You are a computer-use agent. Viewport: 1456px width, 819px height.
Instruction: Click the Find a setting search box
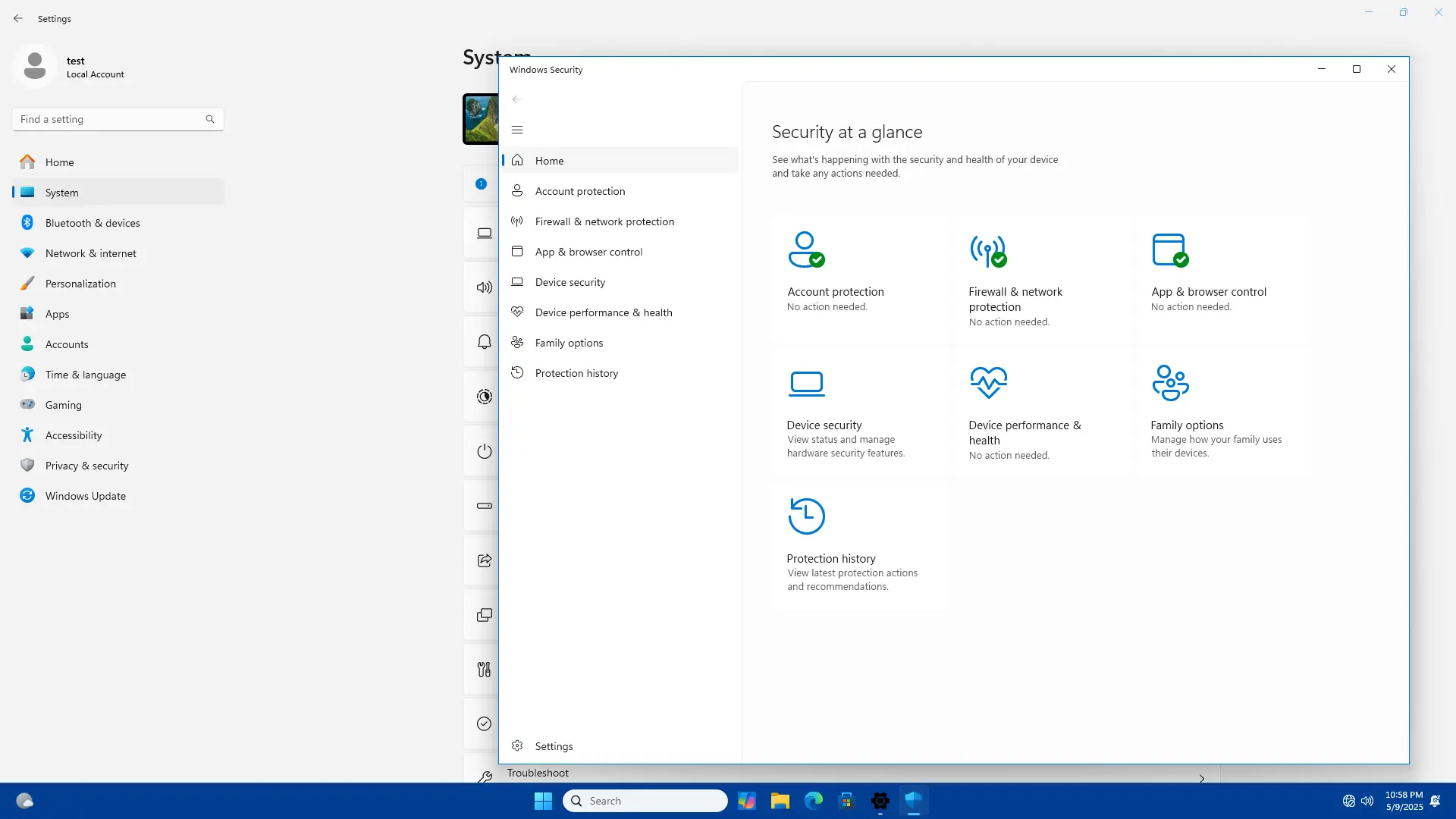[x=111, y=119]
